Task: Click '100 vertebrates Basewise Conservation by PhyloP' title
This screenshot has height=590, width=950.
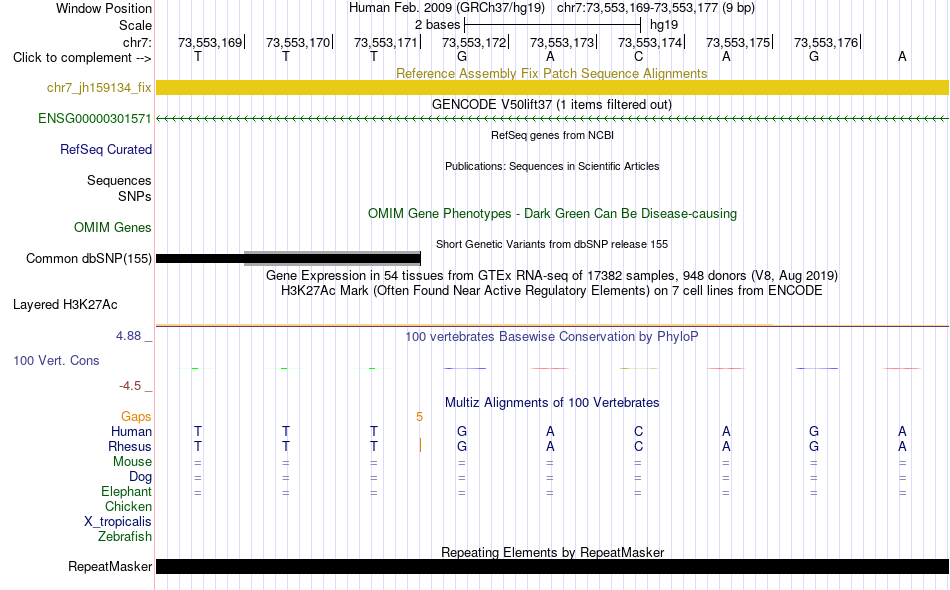Action: point(552,337)
